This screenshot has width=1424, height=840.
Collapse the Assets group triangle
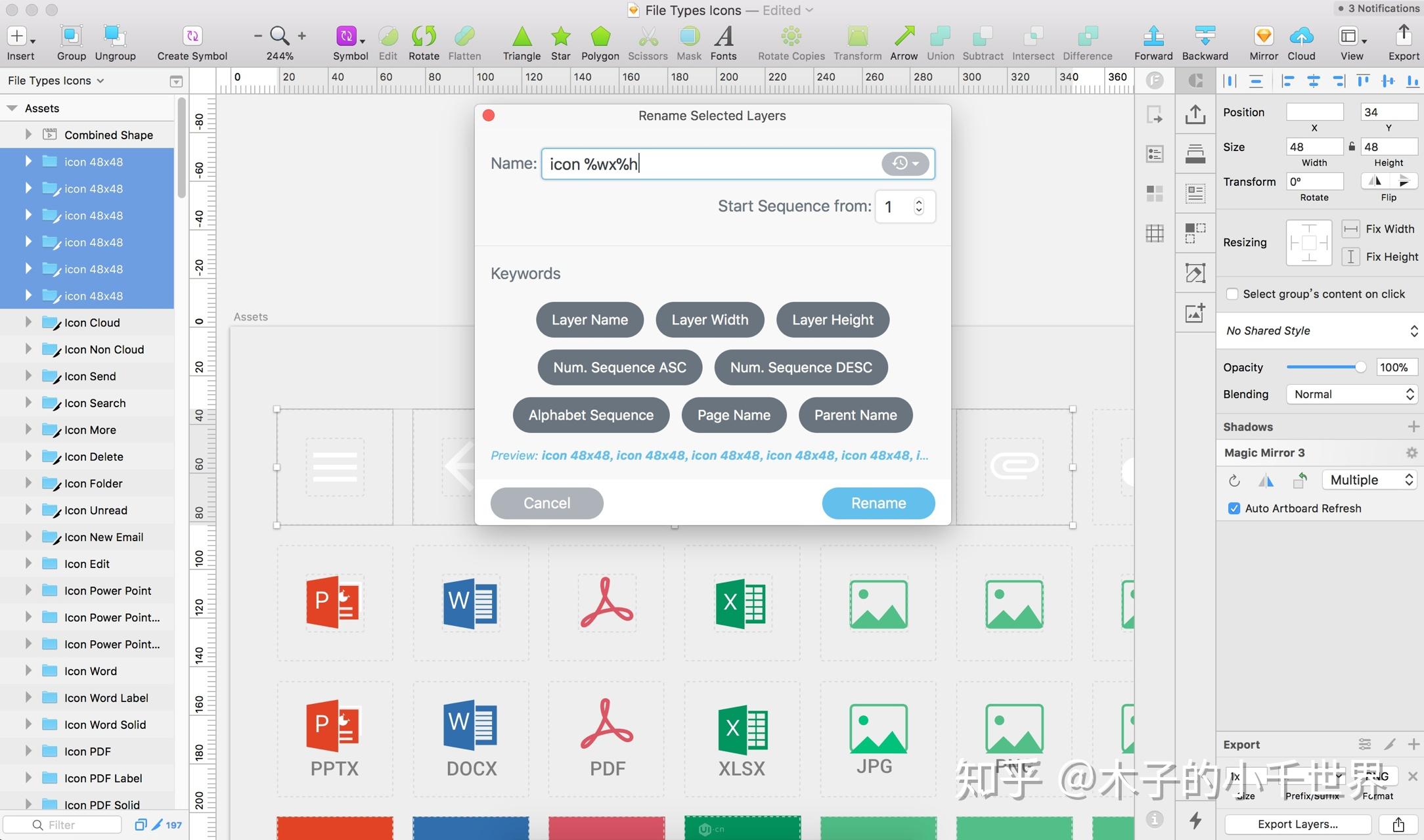tap(12, 108)
